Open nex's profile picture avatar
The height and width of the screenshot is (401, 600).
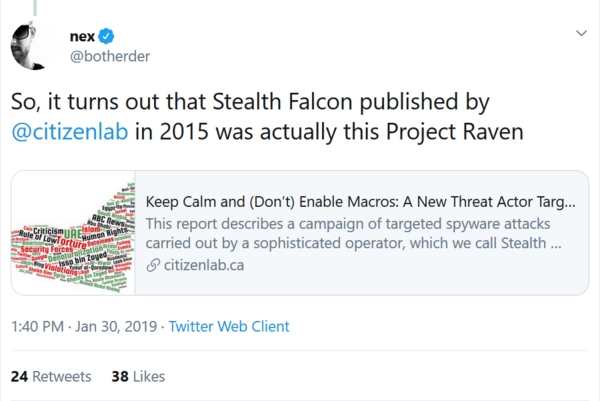[35, 45]
